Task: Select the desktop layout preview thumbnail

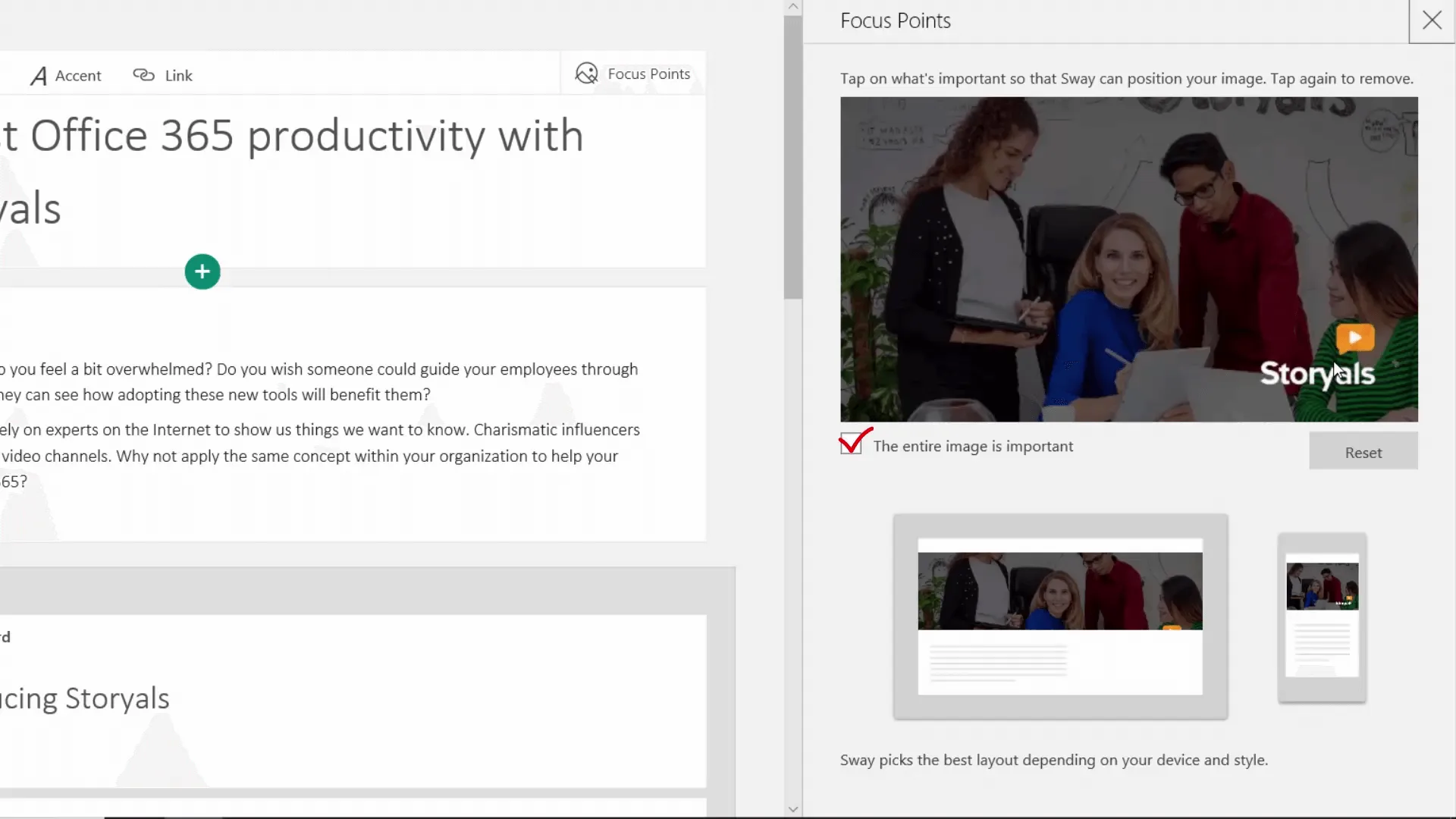Action: click(x=1060, y=617)
